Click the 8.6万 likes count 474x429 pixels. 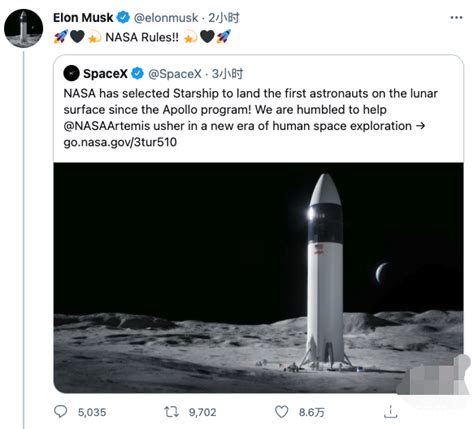tap(311, 412)
